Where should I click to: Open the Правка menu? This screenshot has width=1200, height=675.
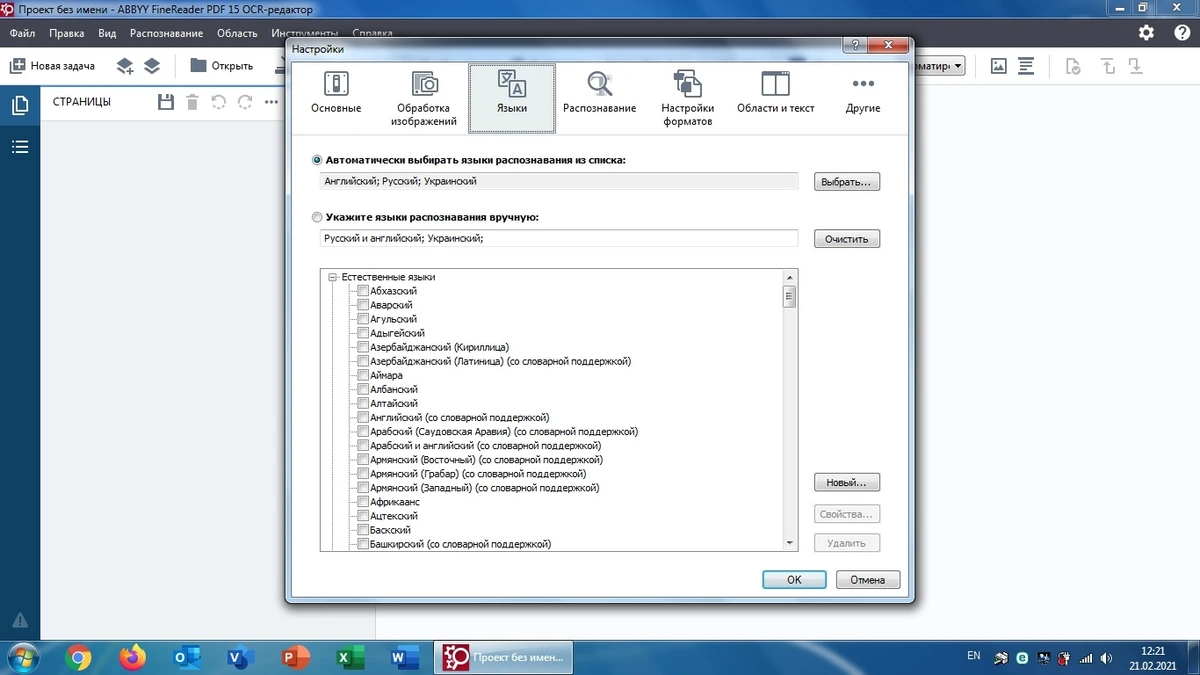click(66, 33)
